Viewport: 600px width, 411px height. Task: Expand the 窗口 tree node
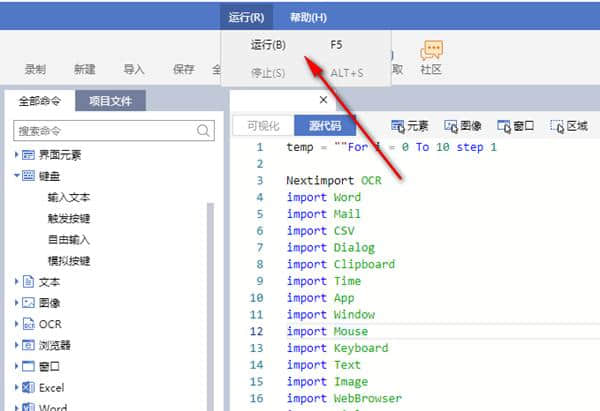(16, 366)
